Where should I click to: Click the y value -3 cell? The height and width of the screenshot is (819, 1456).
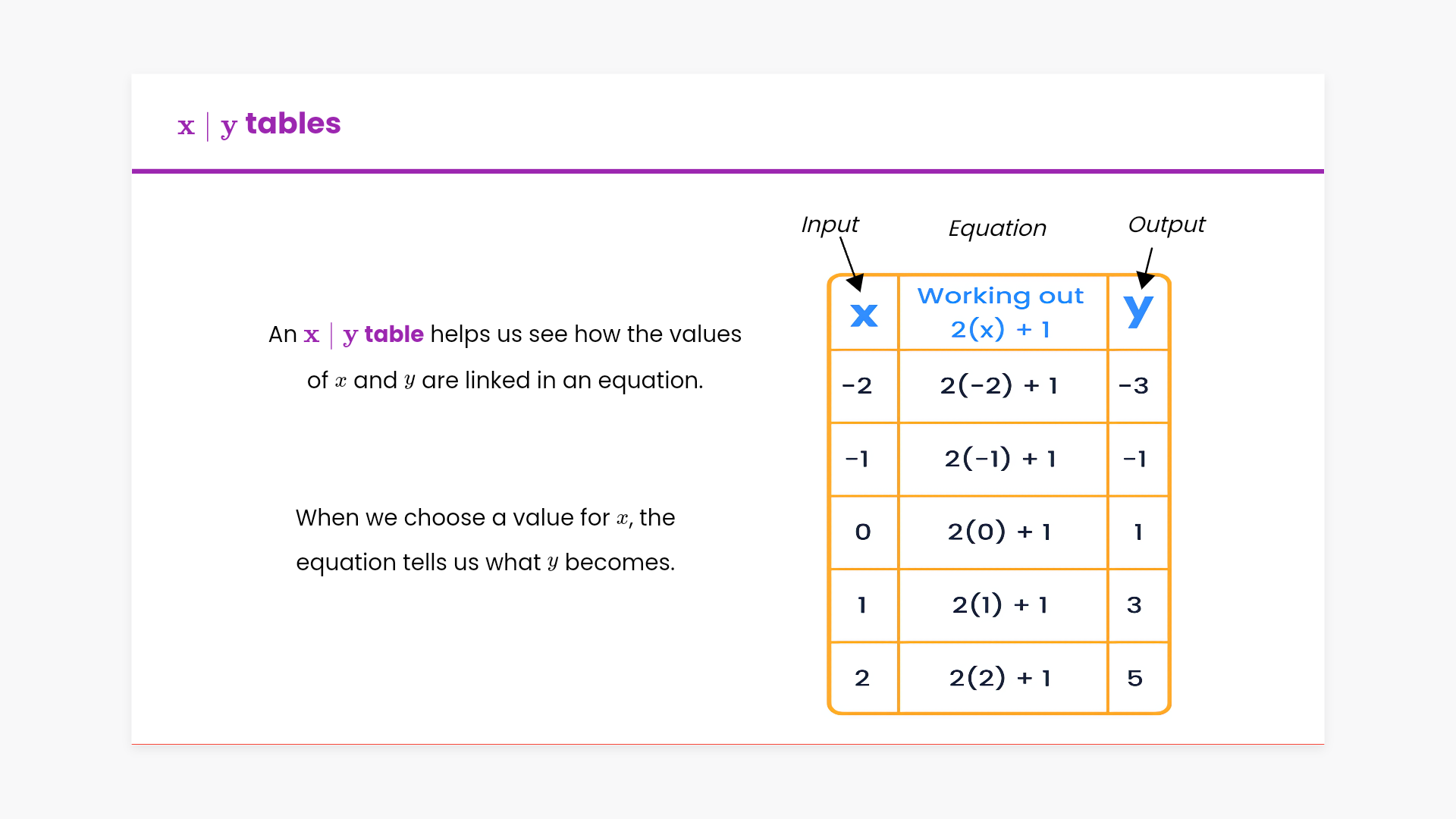point(1134,385)
